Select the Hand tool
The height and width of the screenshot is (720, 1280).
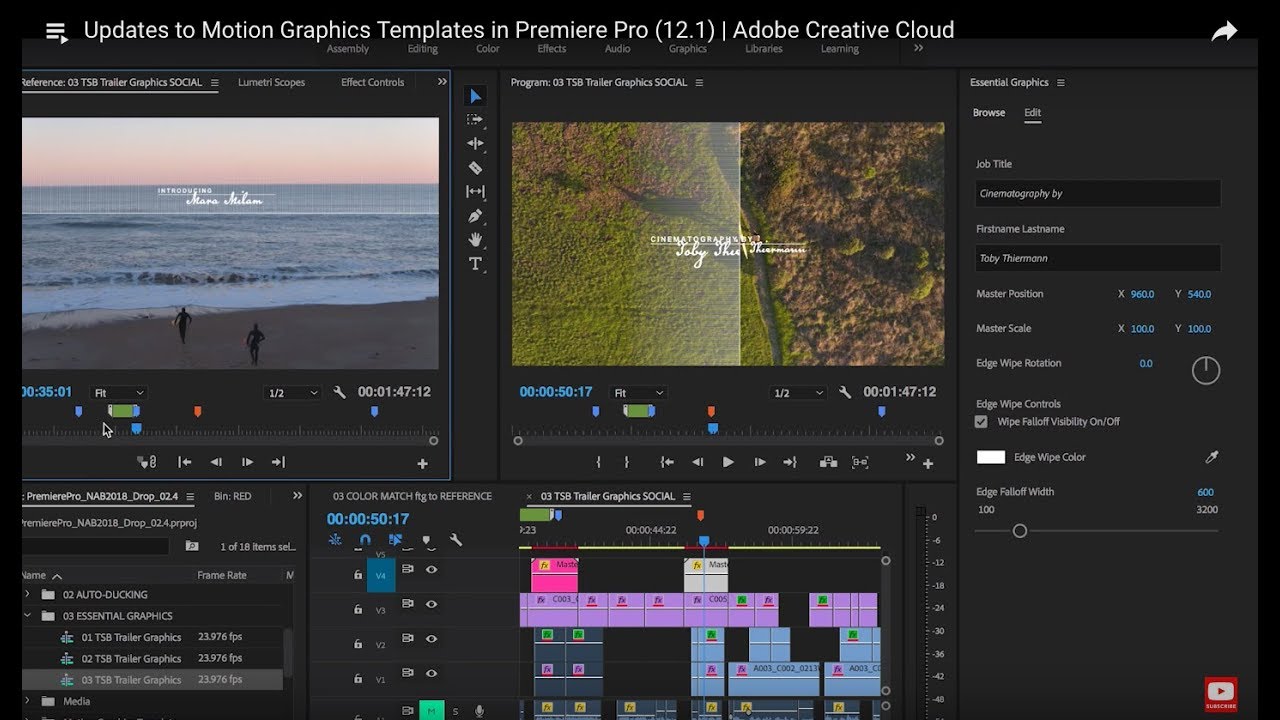tap(475, 240)
